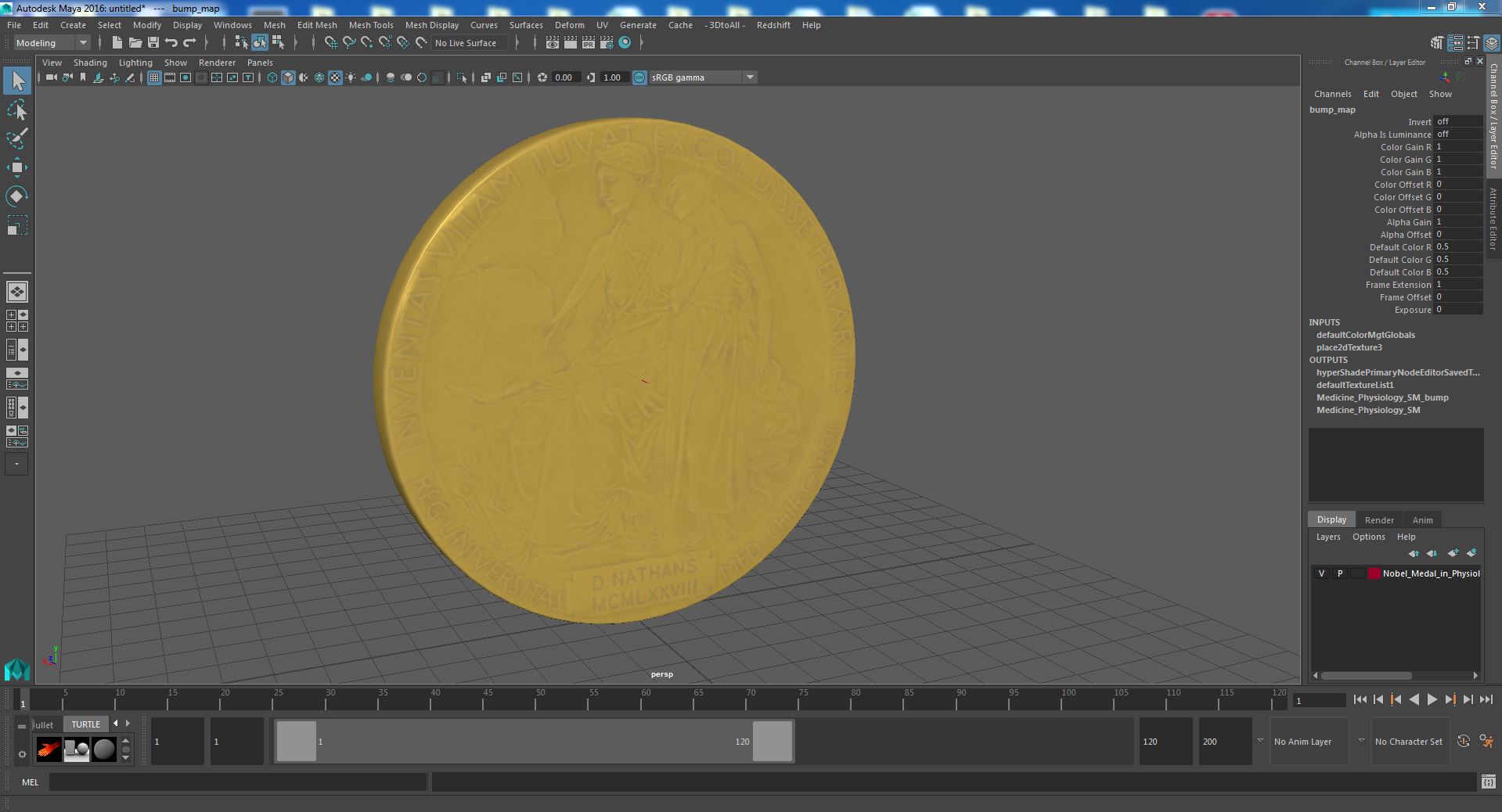This screenshot has height=812, width=1502.
Task: Redo the last undone action
Action: point(189,43)
